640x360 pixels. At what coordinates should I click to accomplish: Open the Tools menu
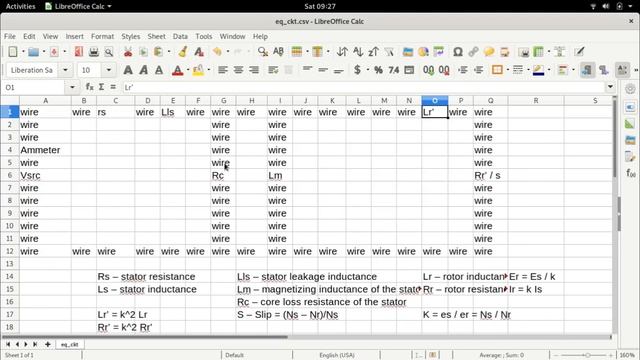tap(204, 36)
